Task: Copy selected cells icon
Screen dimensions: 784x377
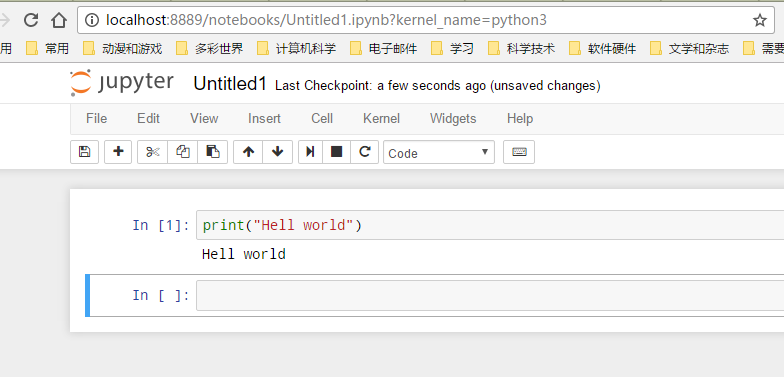Action: [182, 152]
